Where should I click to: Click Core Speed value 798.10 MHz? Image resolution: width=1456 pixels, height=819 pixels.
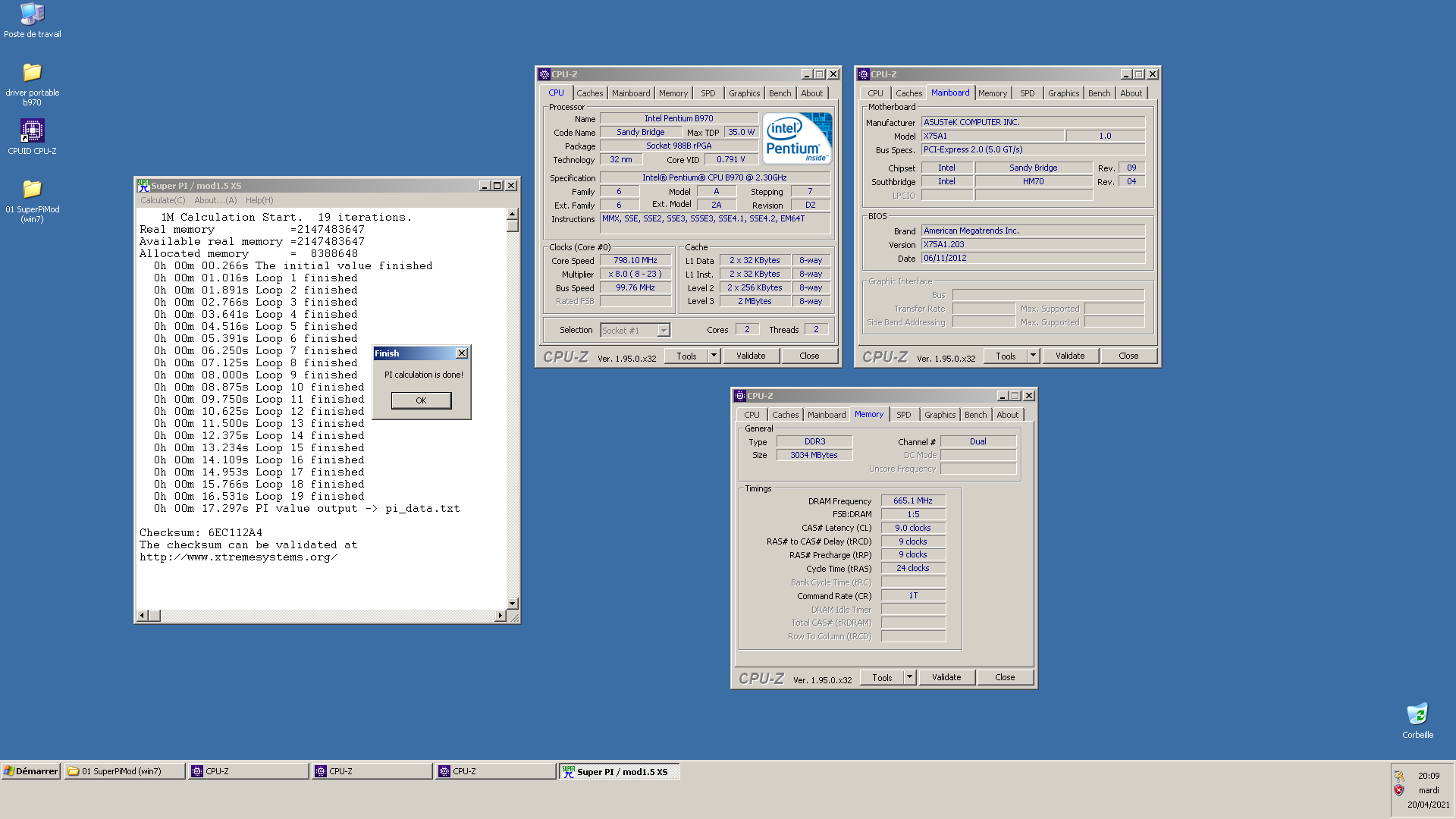coord(635,260)
